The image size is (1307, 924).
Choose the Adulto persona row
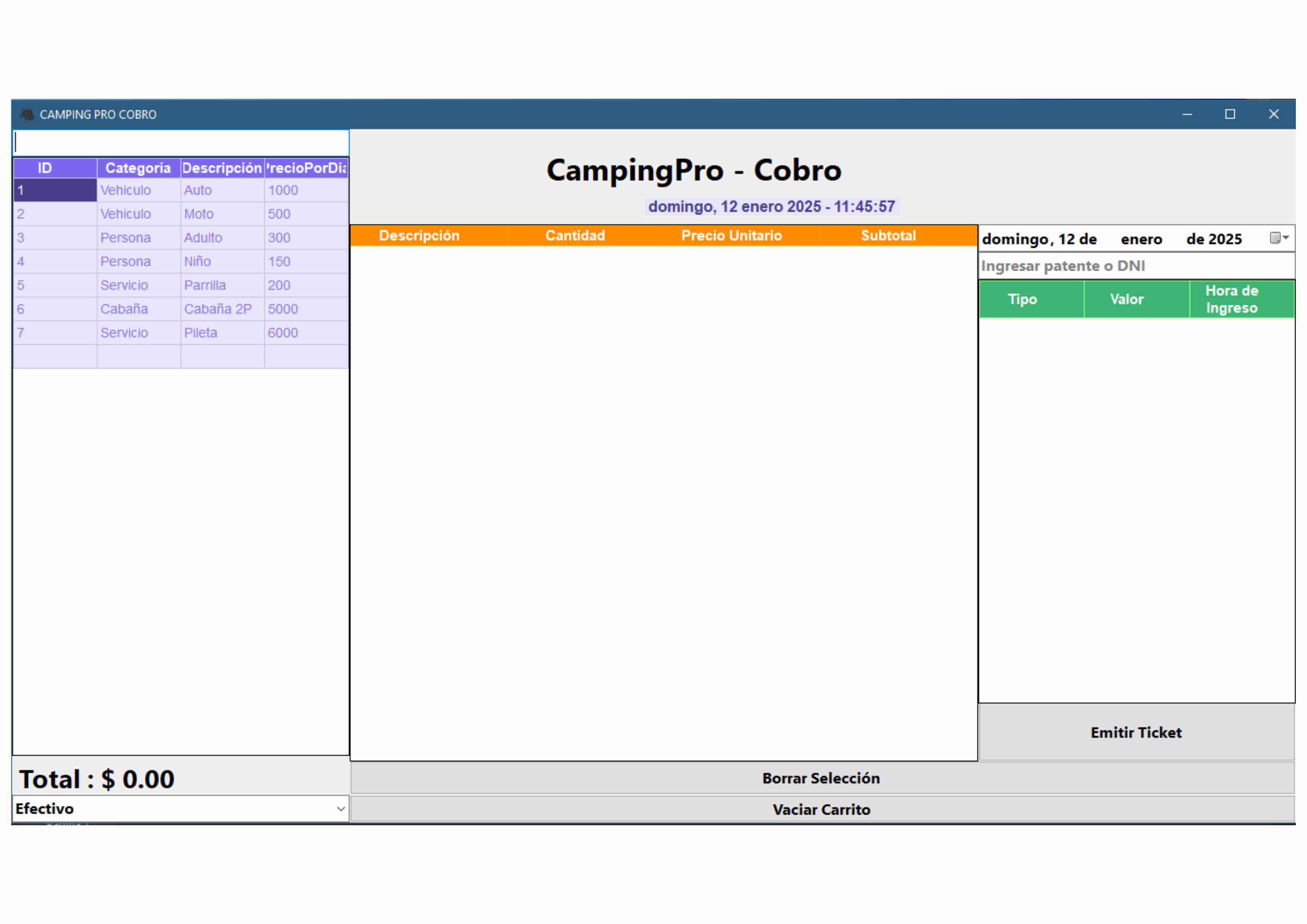coord(203,238)
